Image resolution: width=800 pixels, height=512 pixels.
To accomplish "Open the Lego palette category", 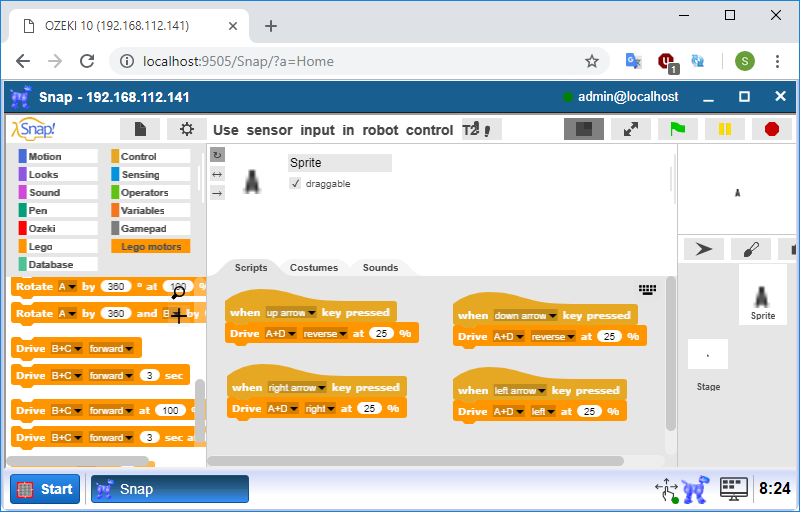I will pos(58,246).
